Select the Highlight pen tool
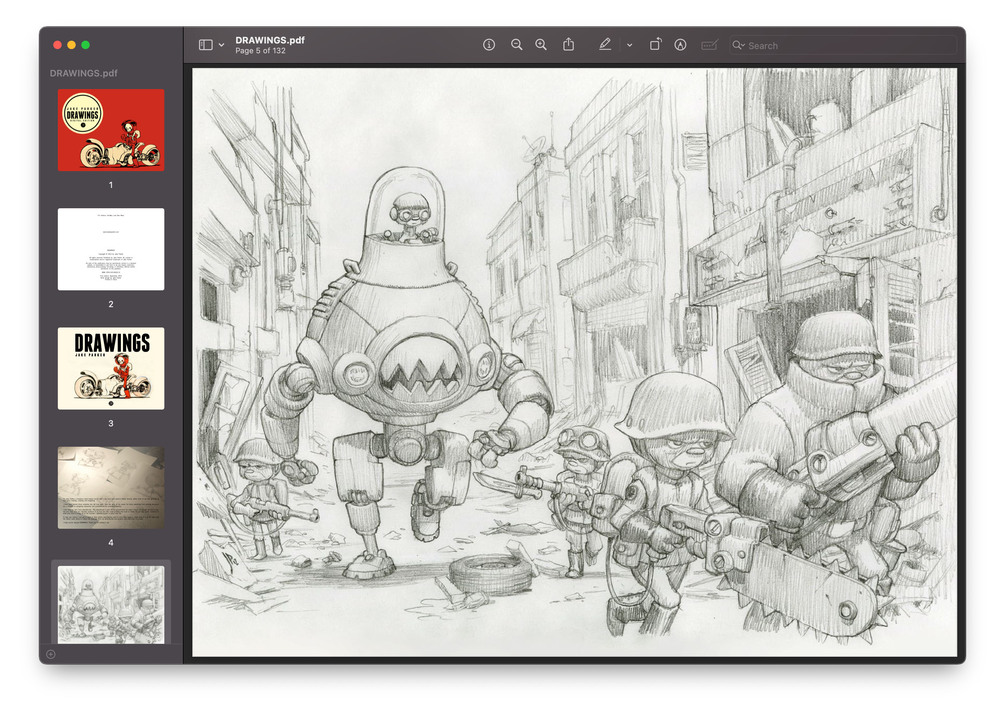This screenshot has width=1005, height=716. click(x=604, y=44)
